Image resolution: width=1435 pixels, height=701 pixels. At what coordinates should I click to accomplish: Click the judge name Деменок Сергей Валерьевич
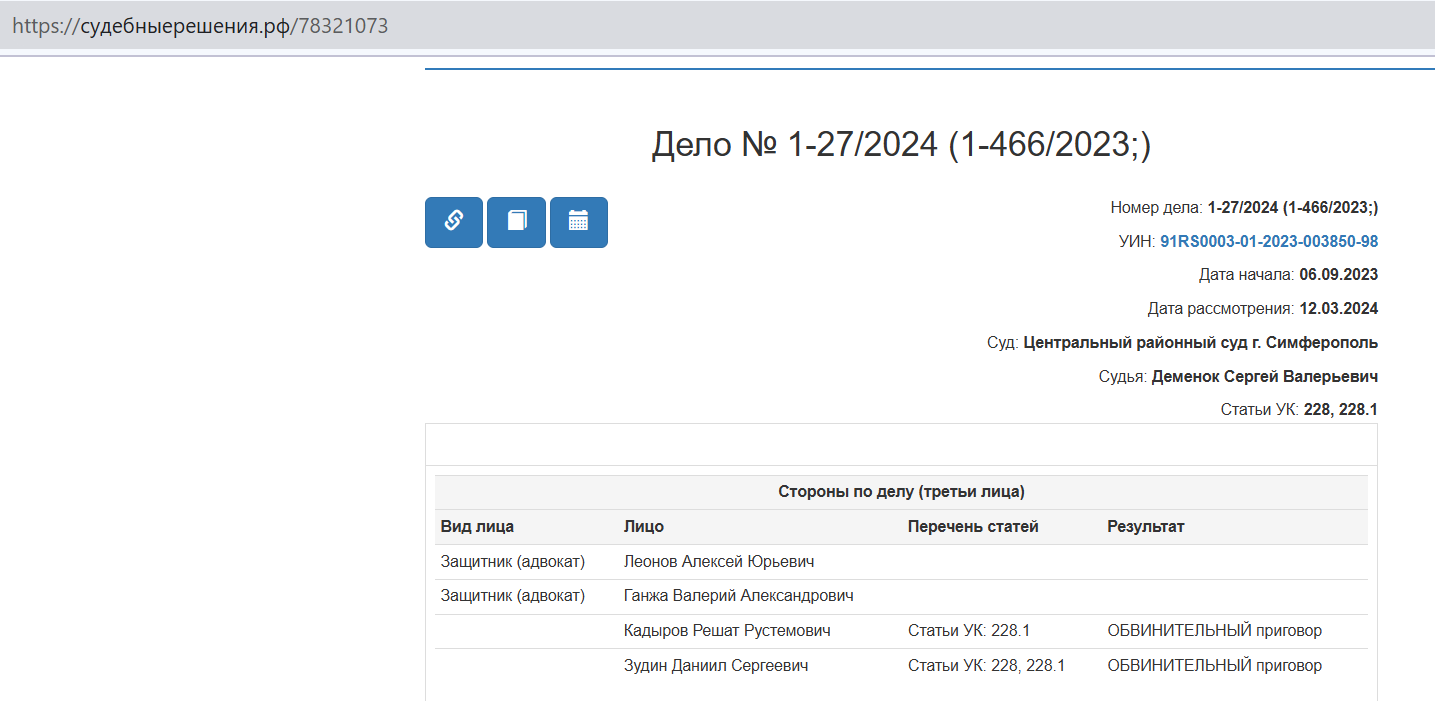(x=1264, y=377)
